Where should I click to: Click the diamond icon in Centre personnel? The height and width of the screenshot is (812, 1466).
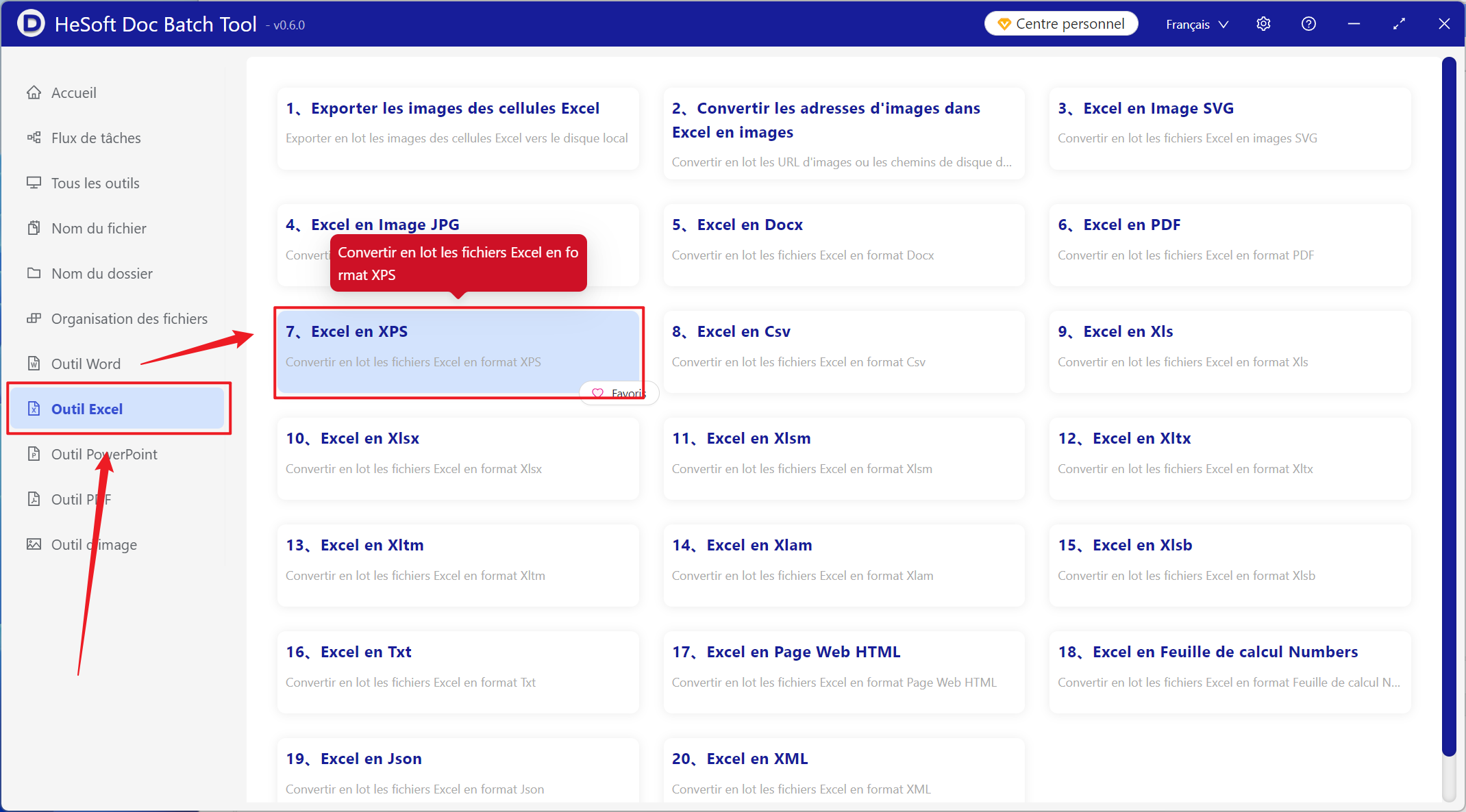pyautogui.click(x=1004, y=24)
